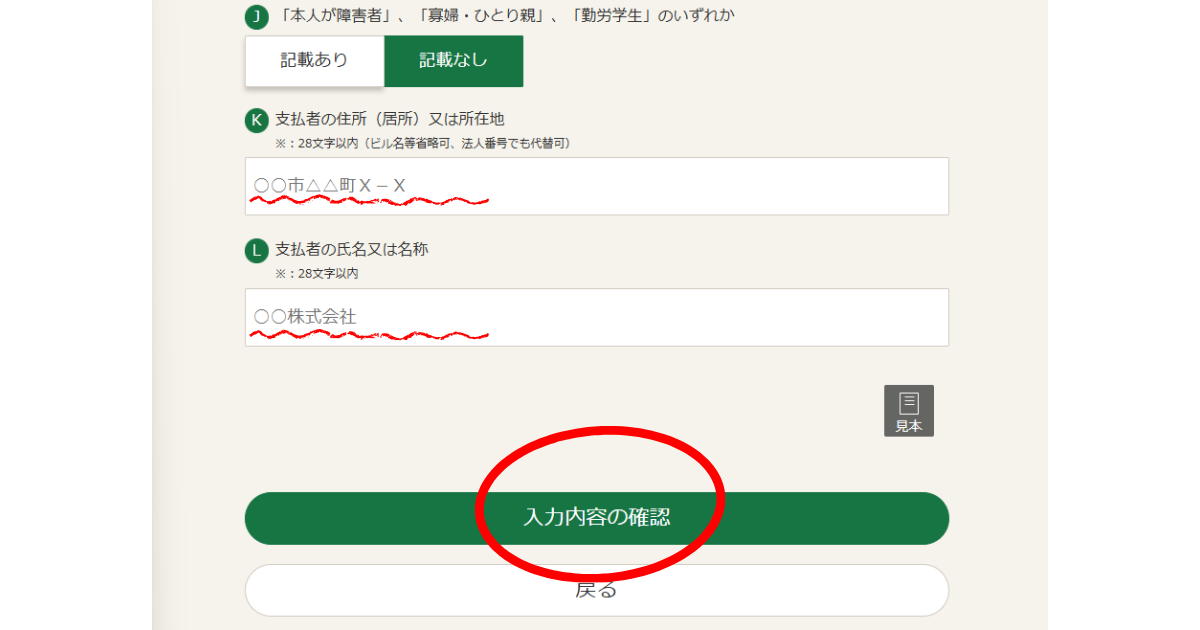The height and width of the screenshot is (630, 1200).
Task: Open the 見本 sample document icon
Action: (x=908, y=410)
